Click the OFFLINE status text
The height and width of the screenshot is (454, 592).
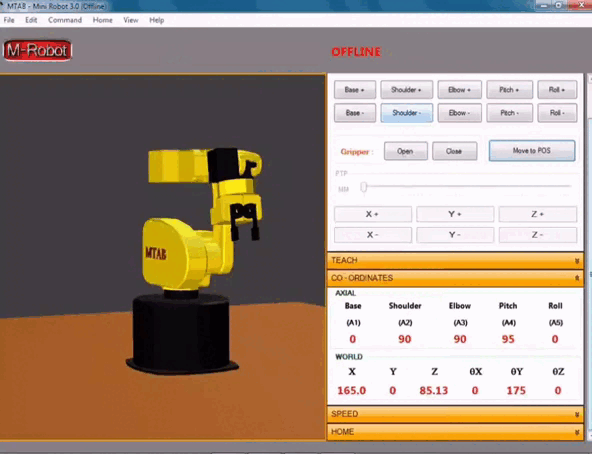point(356,52)
